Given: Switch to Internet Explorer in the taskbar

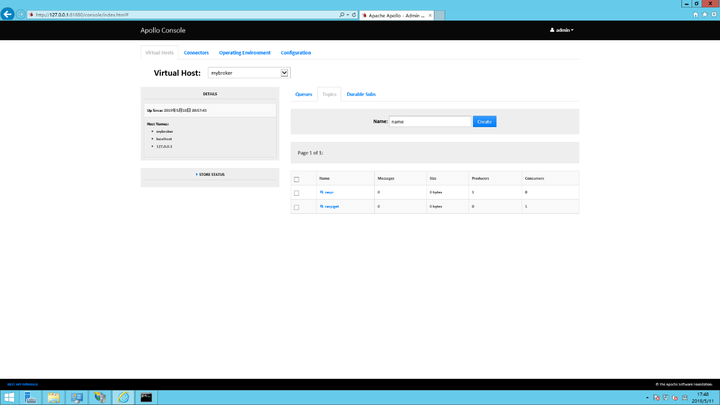Looking at the screenshot, I should click(124, 397).
